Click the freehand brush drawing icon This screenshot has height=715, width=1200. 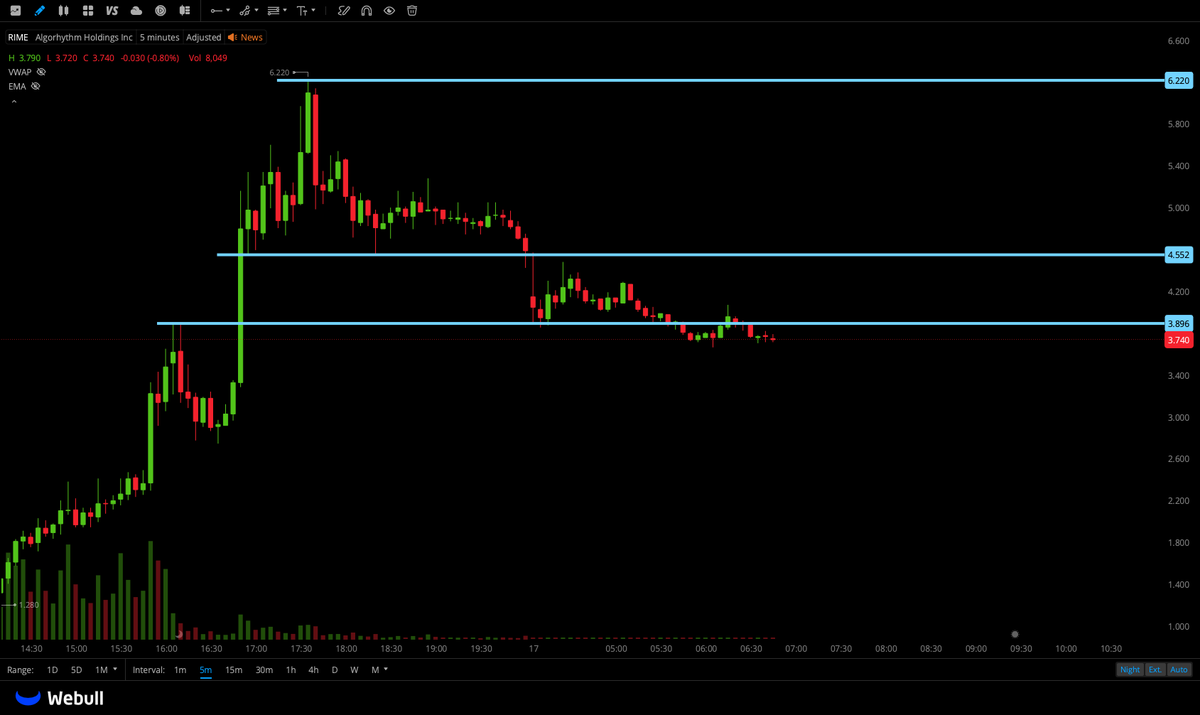[x=343, y=10]
